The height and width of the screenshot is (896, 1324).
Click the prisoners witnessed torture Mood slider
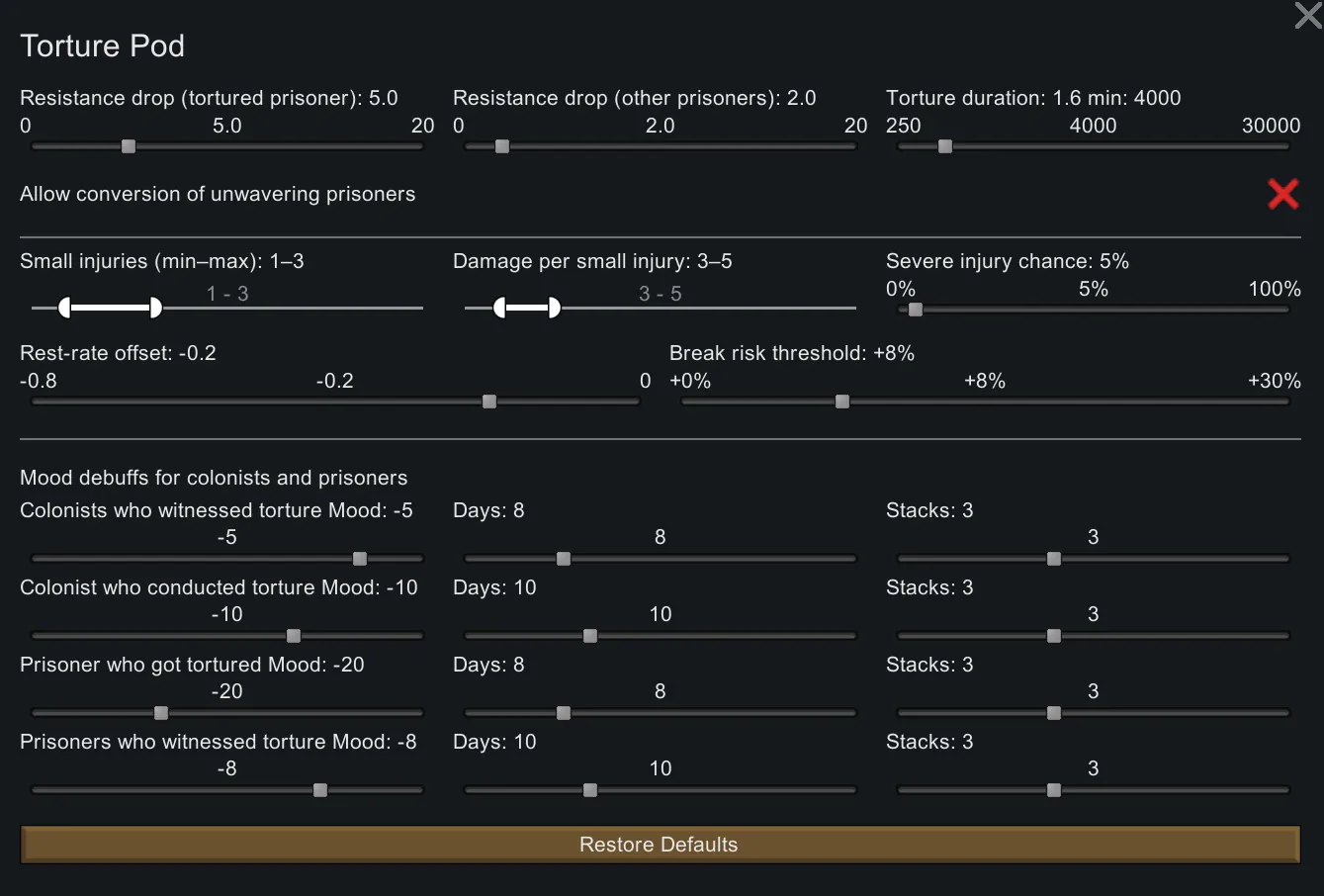click(320, 790)
